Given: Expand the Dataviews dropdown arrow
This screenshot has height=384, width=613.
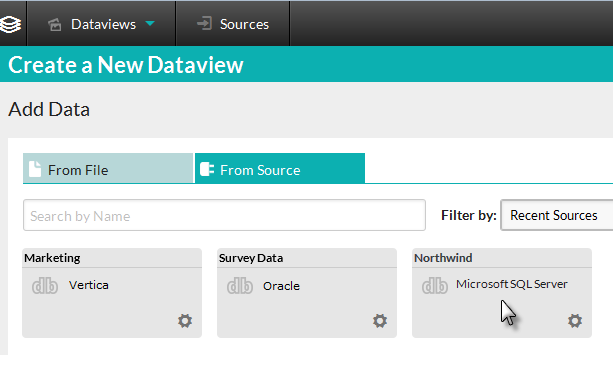Looking at the screenshot, I should (150, 23).
